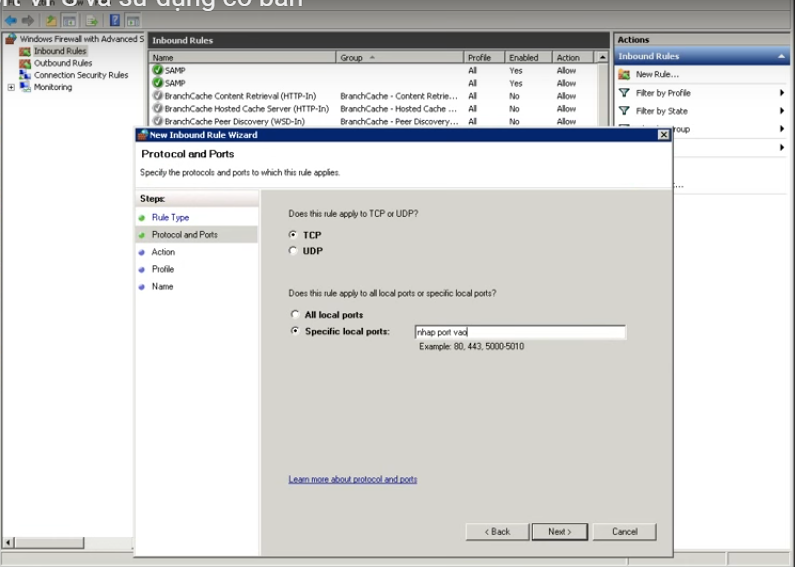This screenshot has width=795, height=567.
Task: Click the Monitoring tree node icon
Action: click(x=25, y=87)
